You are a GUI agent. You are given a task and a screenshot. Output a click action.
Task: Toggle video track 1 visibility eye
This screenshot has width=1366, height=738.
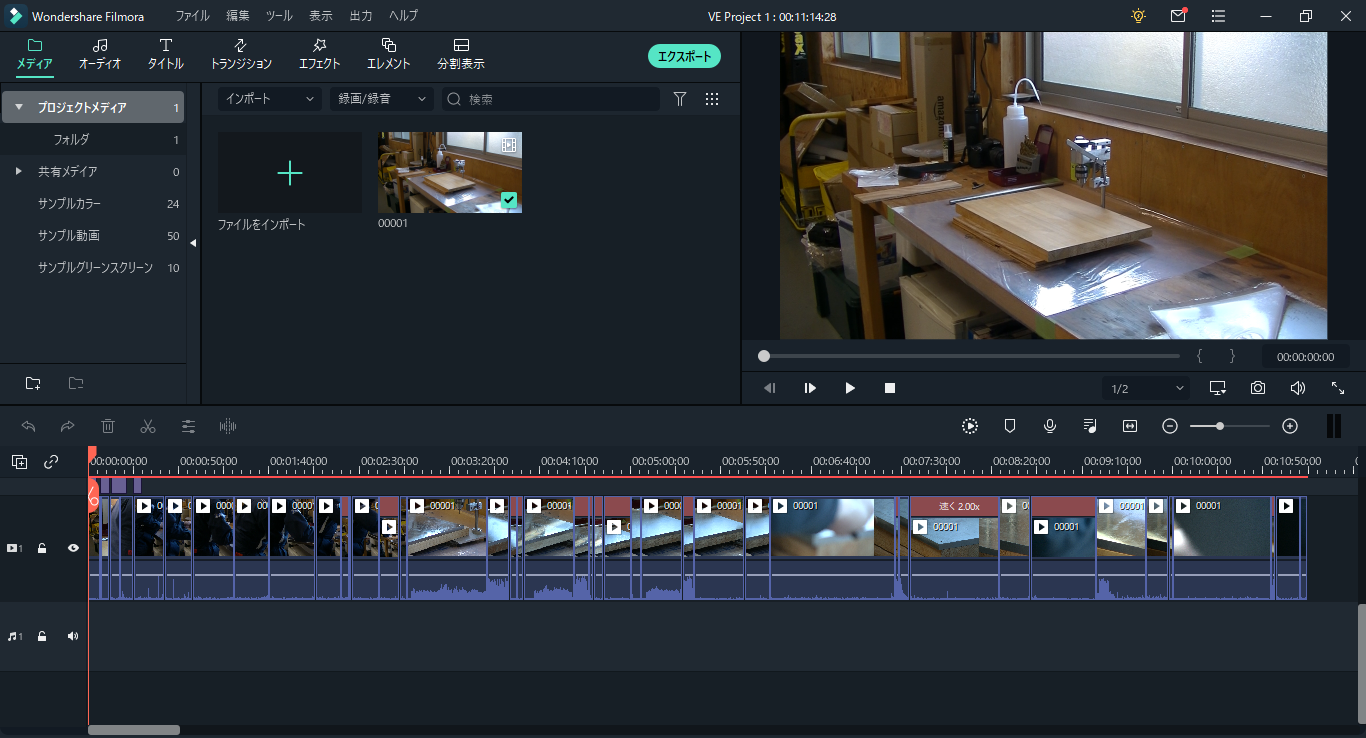(x=73, y=548)
